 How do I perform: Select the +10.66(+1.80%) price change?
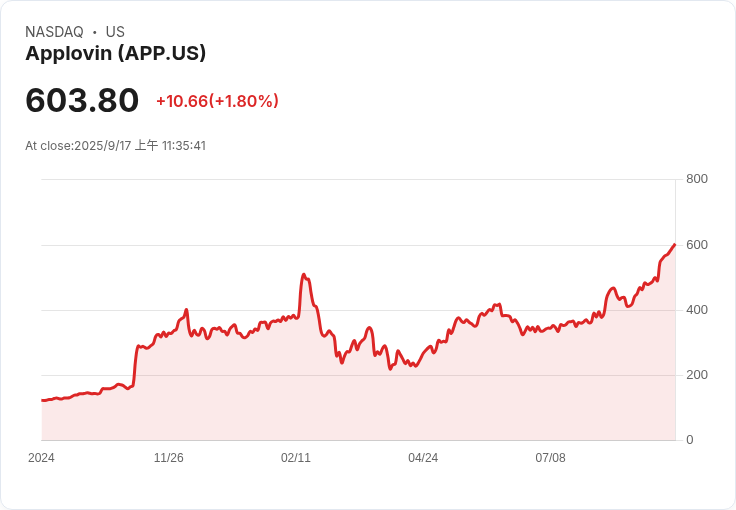click(217, 101)
